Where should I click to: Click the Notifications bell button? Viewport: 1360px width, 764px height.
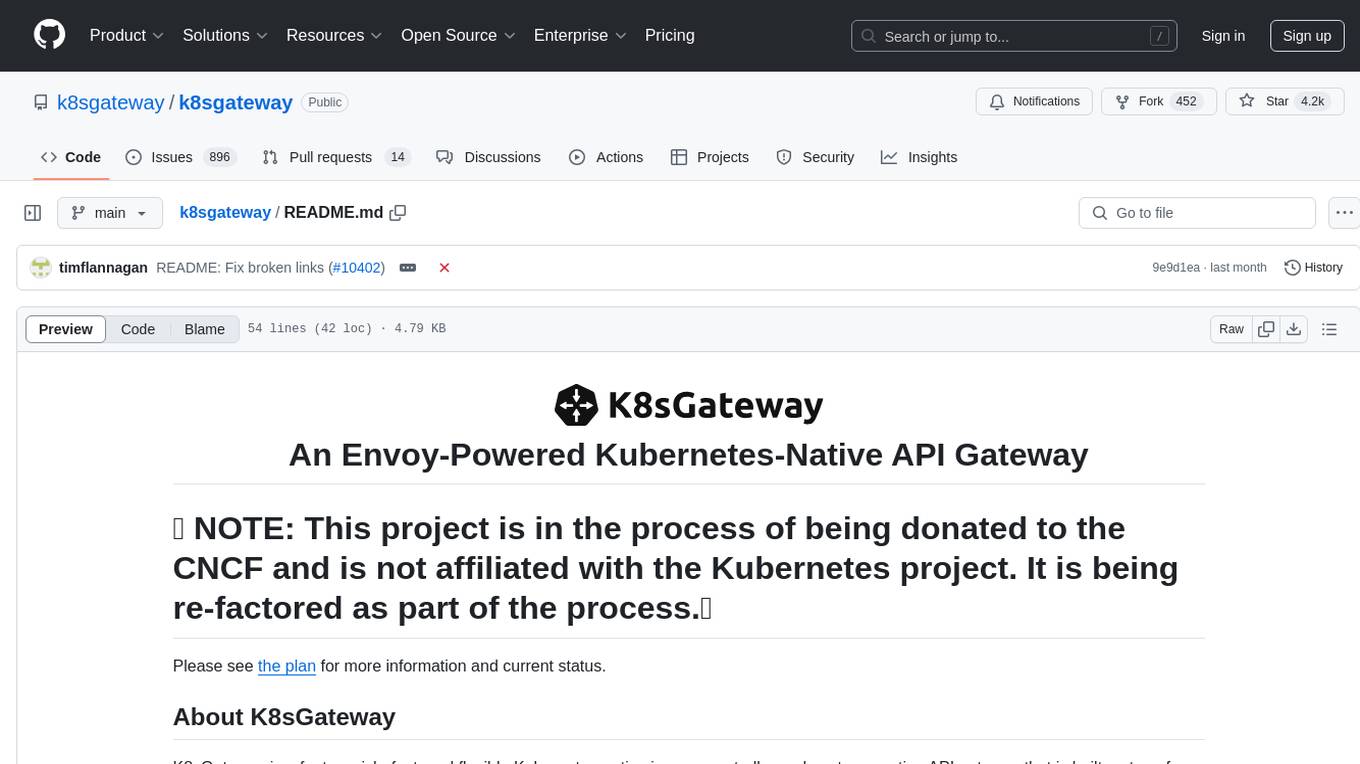click(x=1034, y=102)
